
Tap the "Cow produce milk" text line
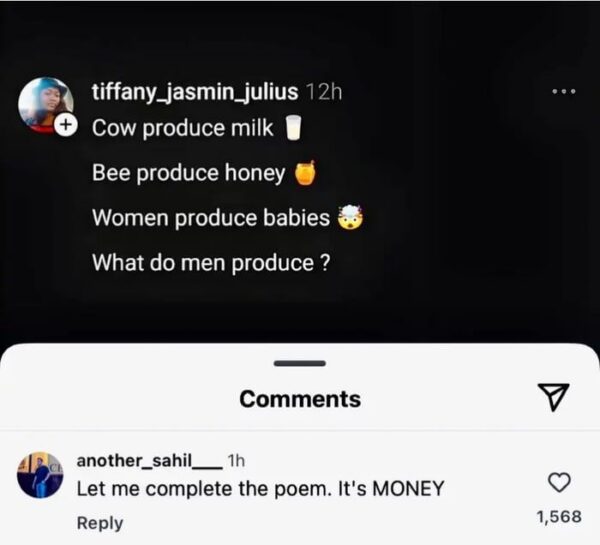point(182,128)
